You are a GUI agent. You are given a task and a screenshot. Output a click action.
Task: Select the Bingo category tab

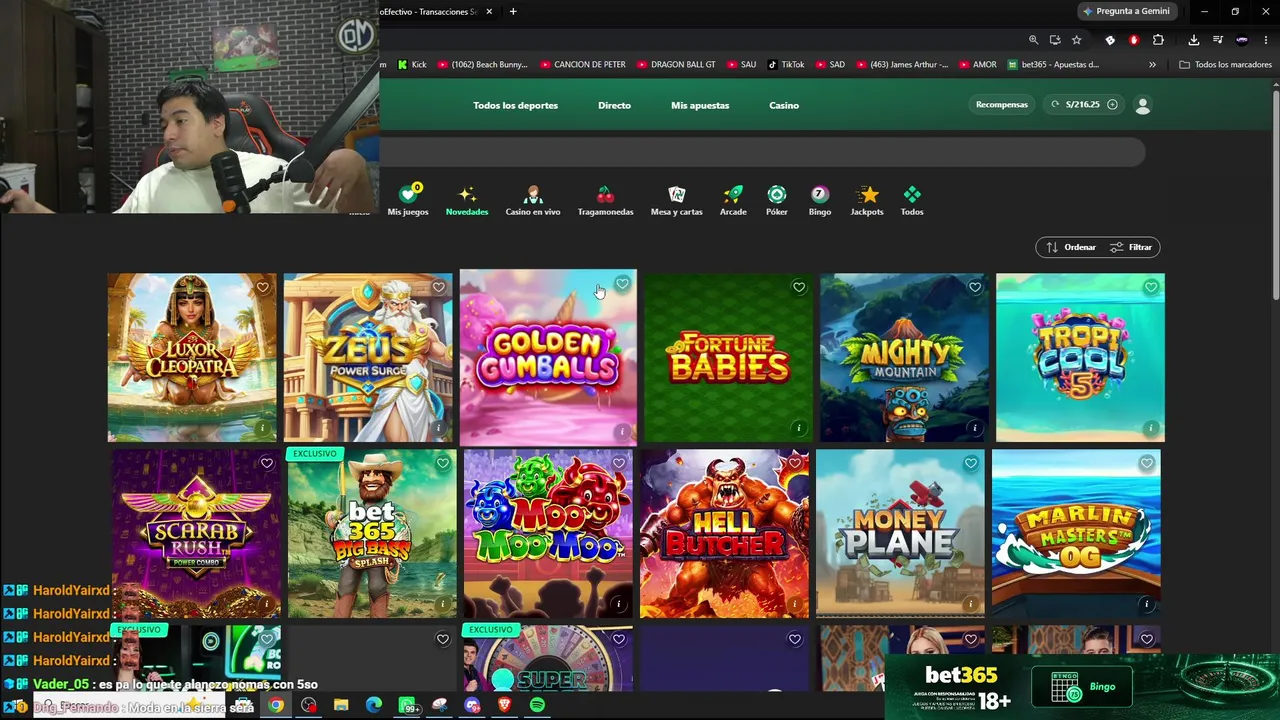pos(820,200)
